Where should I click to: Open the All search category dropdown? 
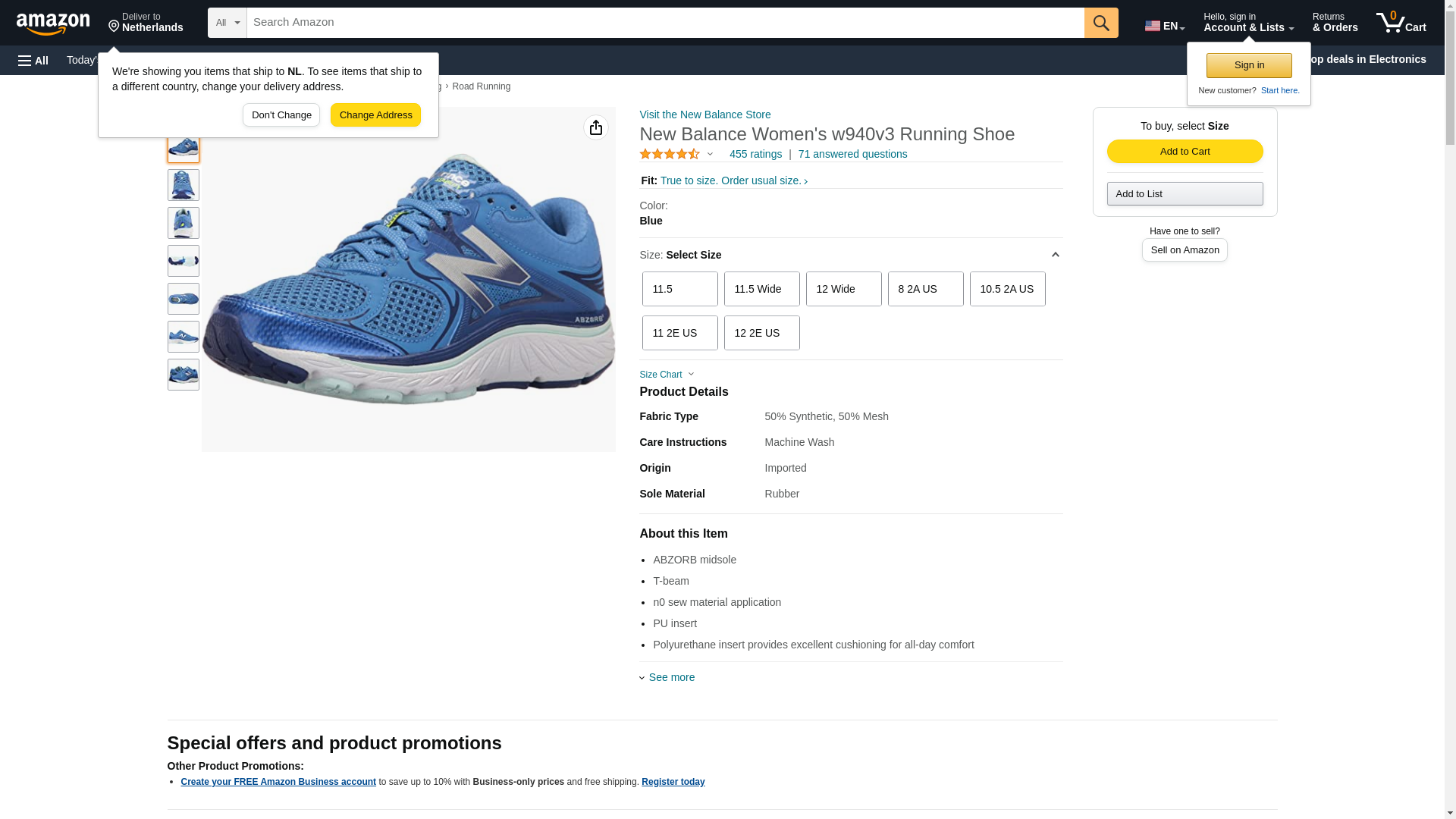pos(227,23)
